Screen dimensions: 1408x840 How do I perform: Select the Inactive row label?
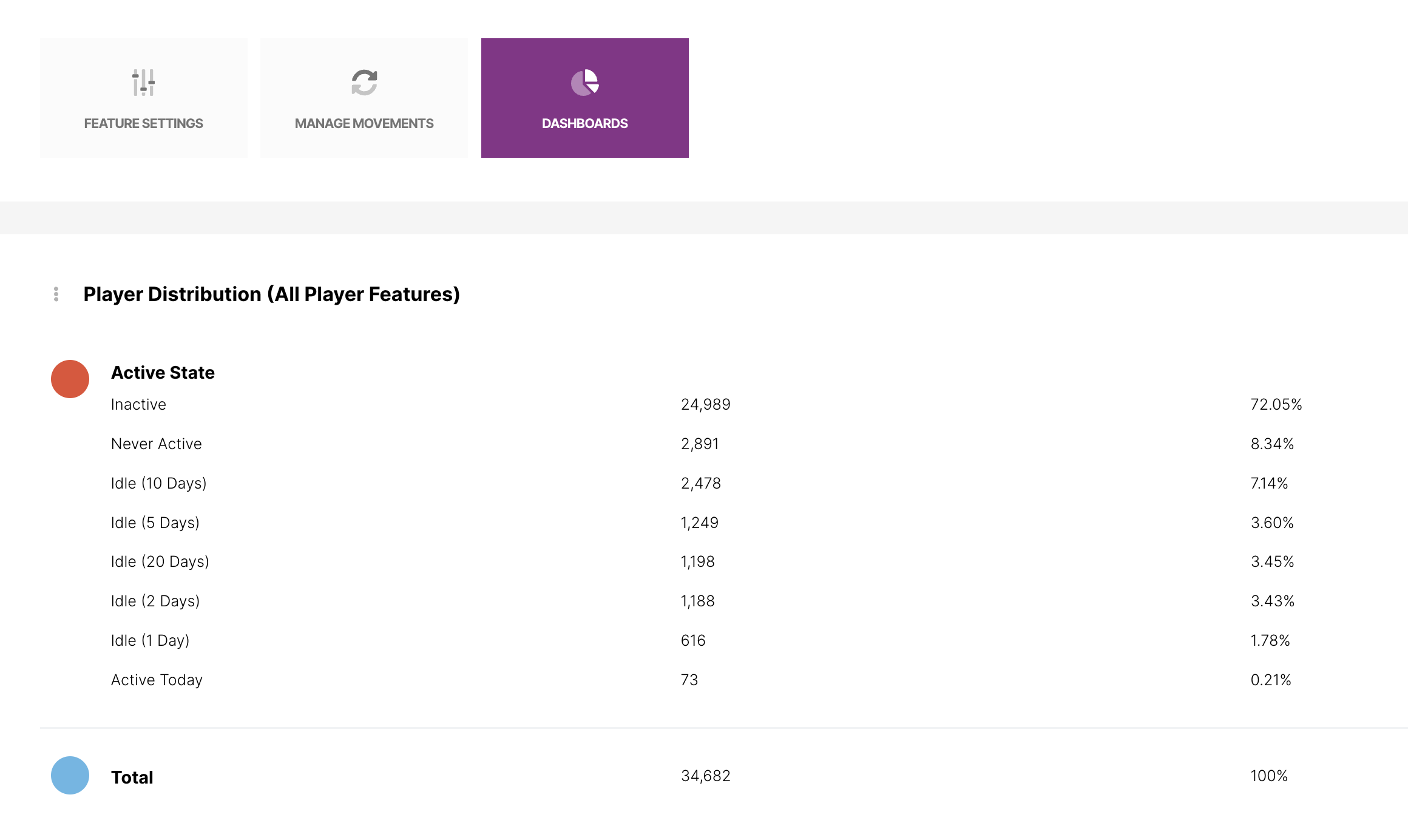(x=138, y=404)
